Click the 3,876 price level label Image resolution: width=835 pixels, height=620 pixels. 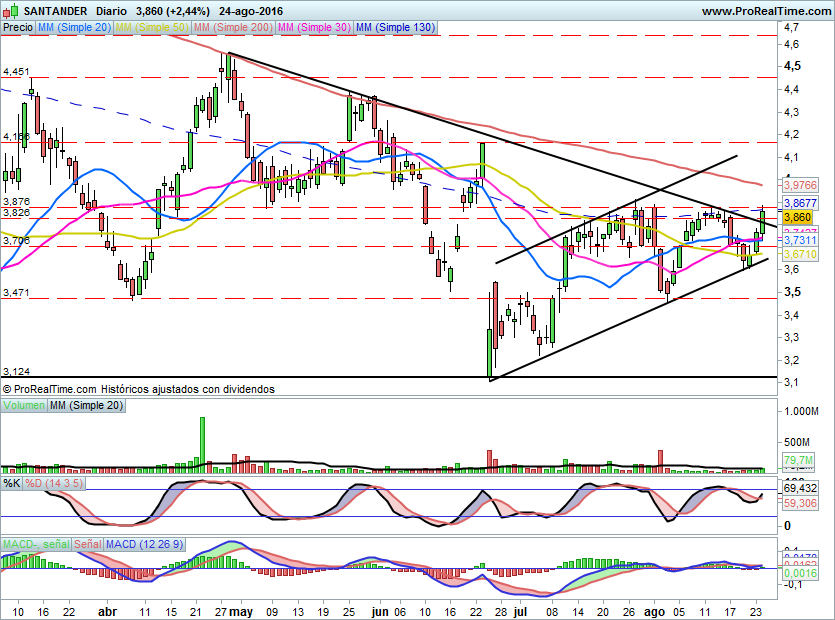16,201
